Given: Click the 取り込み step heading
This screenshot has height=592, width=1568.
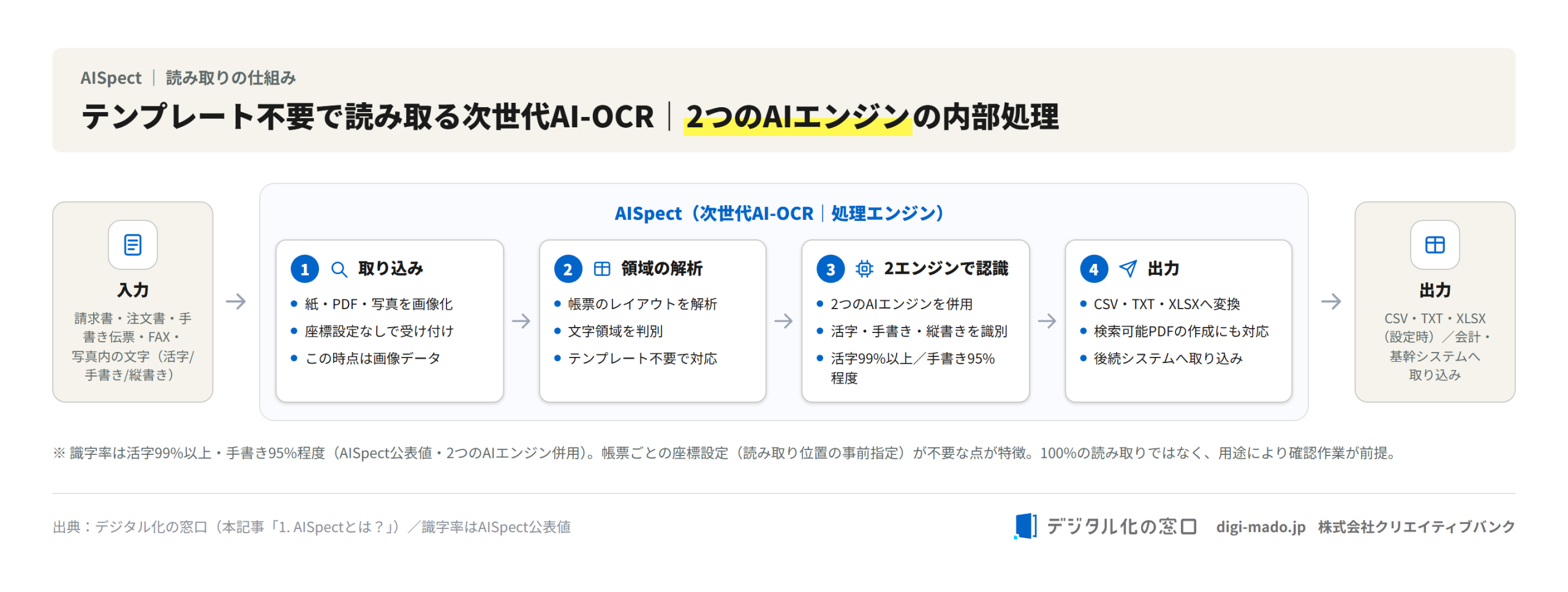Looking at the screenshot, I should pyautogui.click(x=390, y=269).
